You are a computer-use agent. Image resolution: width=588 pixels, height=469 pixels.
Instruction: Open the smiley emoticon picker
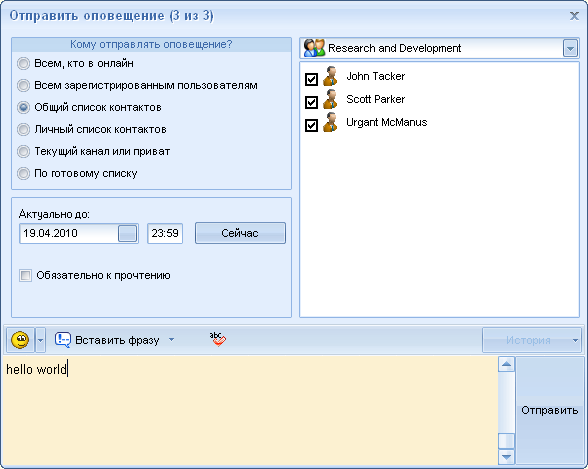[20, 340]
